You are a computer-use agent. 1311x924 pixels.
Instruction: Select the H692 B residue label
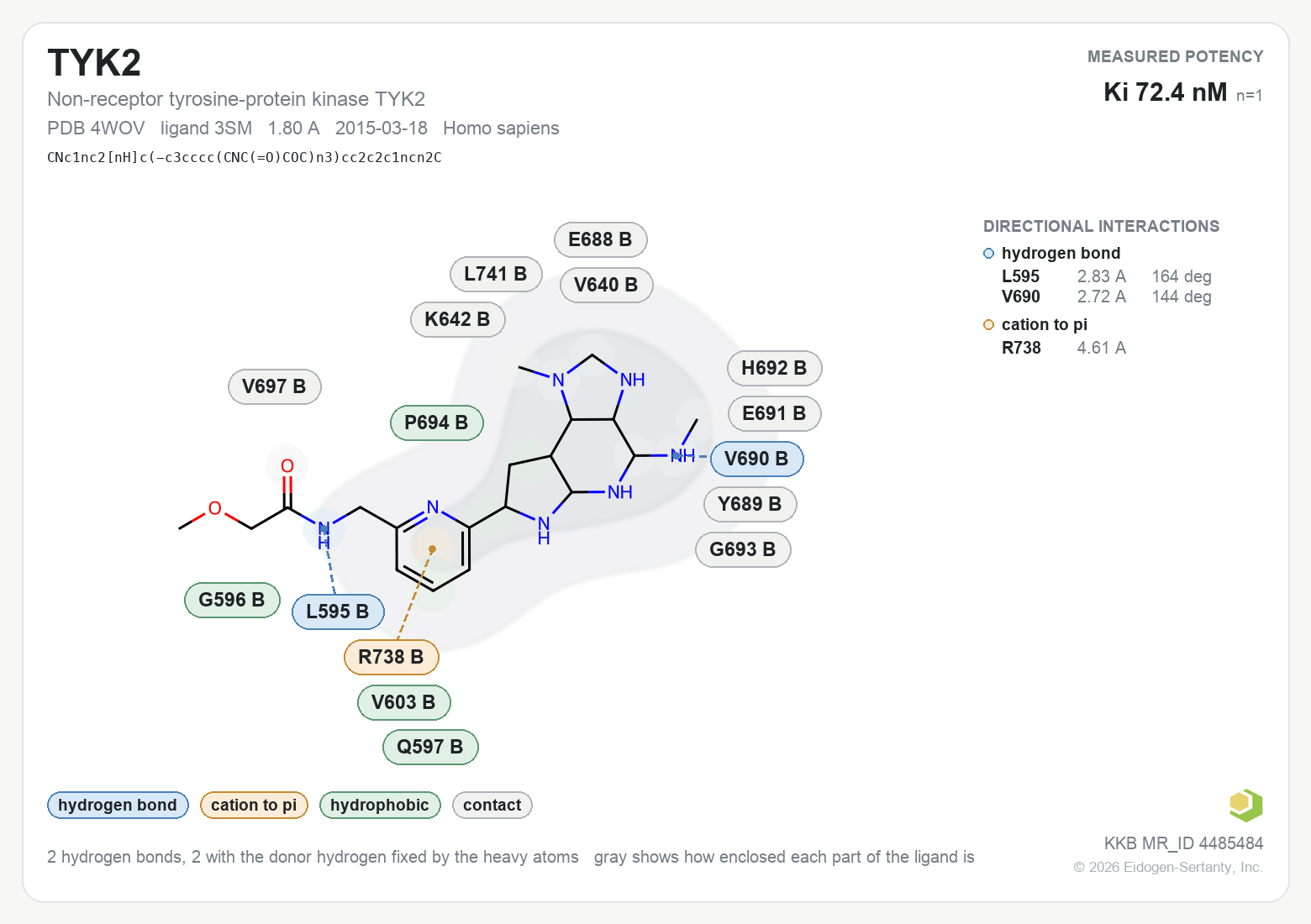point(774,368)
